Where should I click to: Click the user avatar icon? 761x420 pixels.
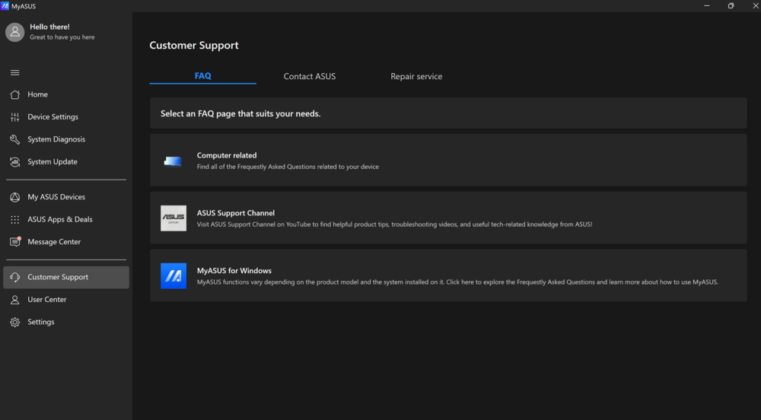tap(15, 32)
